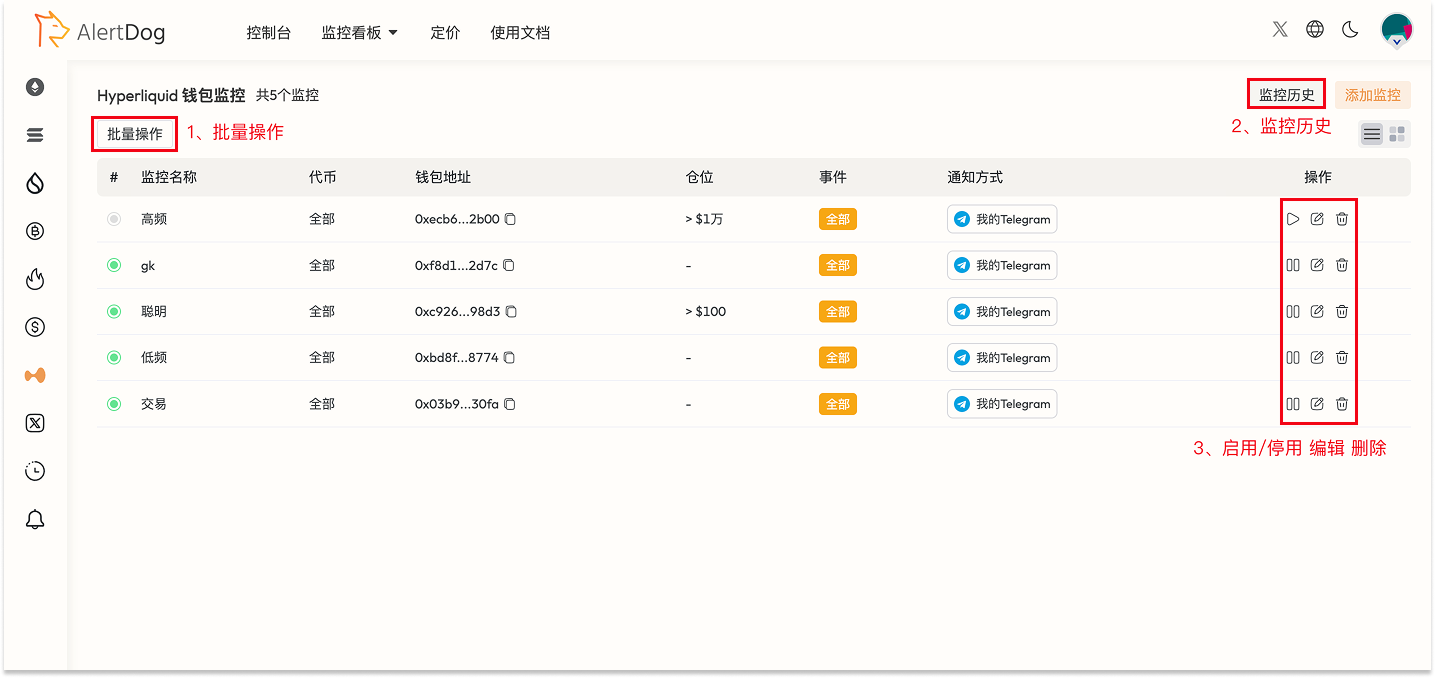Copy the 聪明 wallet address
This screenshot has height=678, width=1435.
(x=511, y=311)
